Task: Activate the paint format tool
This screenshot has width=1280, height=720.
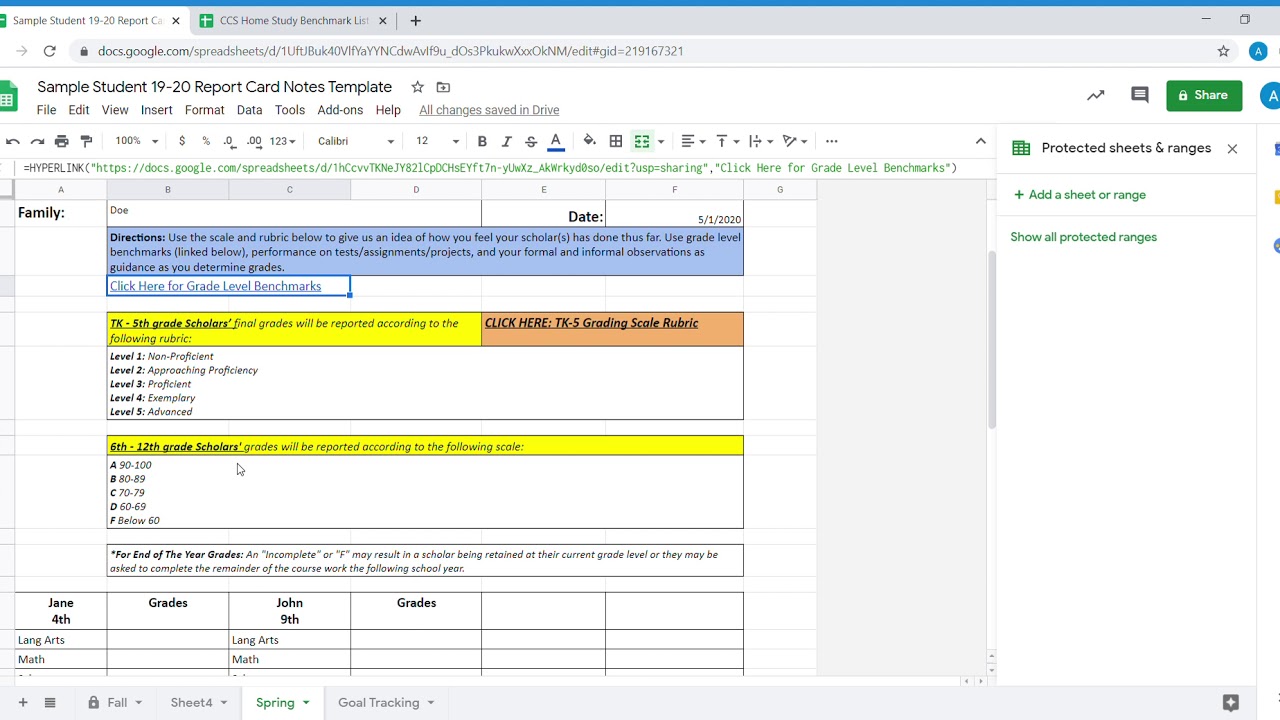Action: click(86, 141)
